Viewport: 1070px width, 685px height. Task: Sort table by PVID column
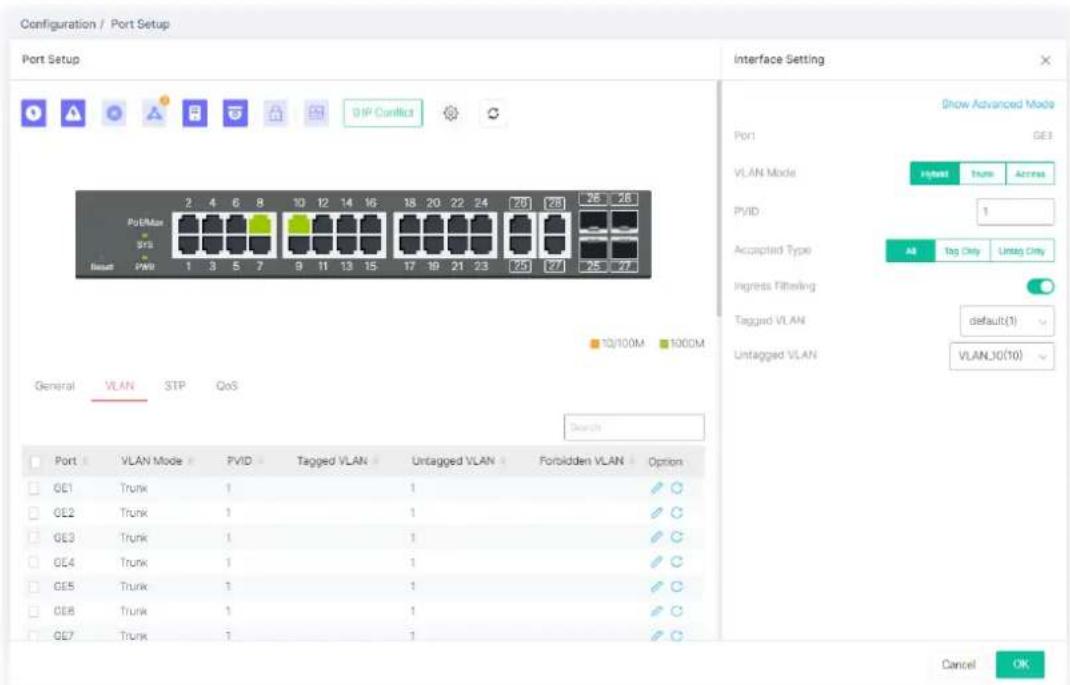(245, 461)
